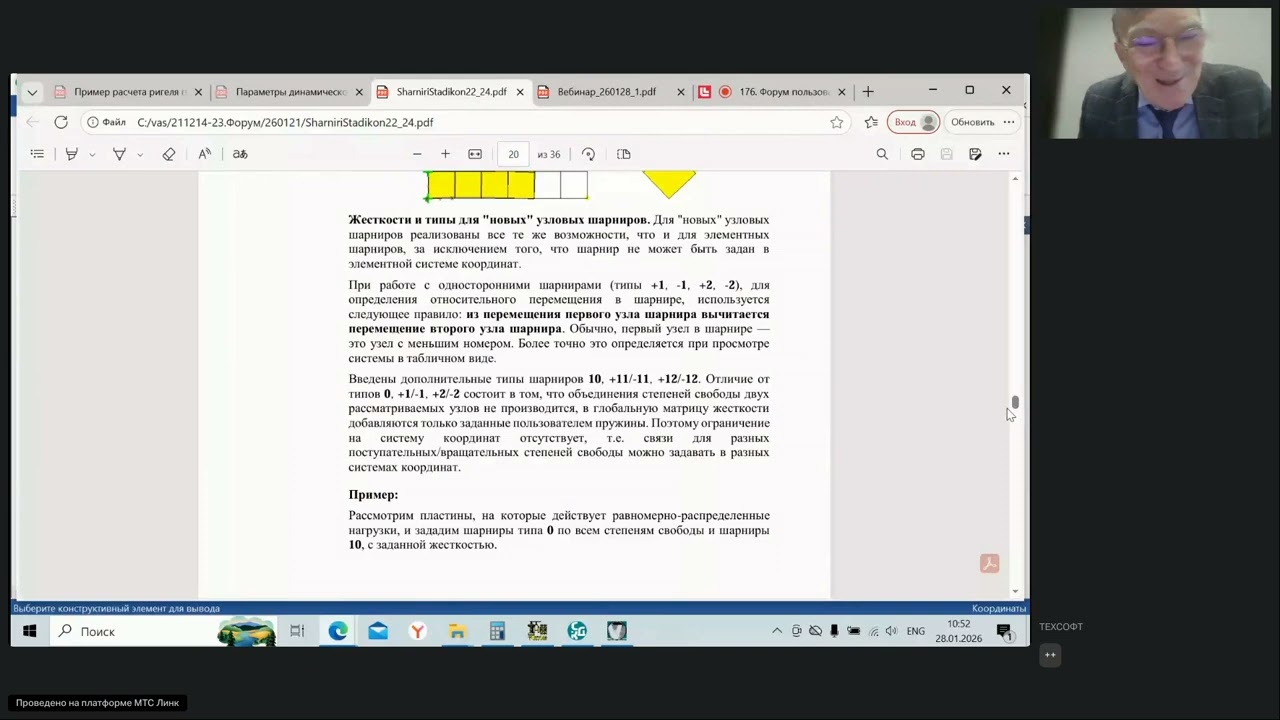Image resolution: width=1280 pixels, height=720 pixels.
Task: Click the Save as icon
Action: pyautogui.click(x=975, y=154)
